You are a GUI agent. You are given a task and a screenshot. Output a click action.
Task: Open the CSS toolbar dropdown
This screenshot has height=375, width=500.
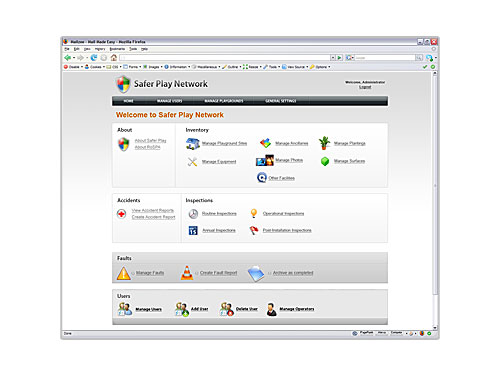pos(114,67)
